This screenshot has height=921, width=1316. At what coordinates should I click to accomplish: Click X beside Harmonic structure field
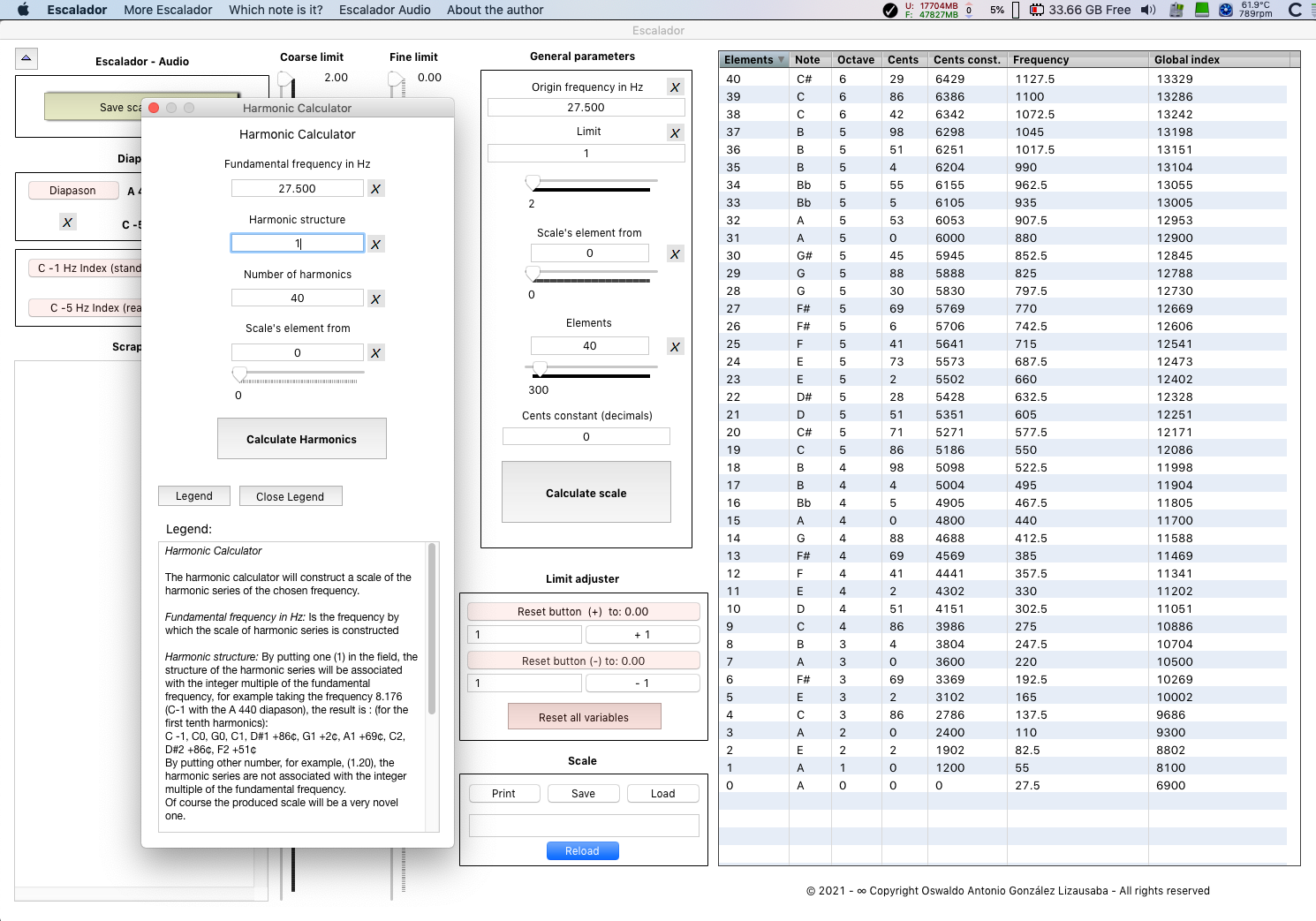(375, 245)
